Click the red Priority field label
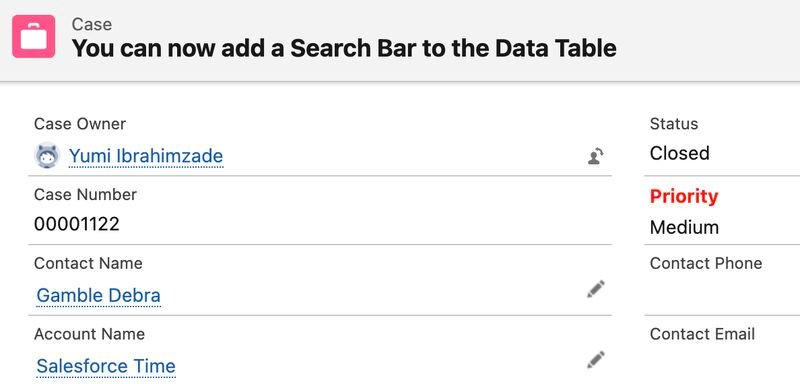 coord(684,196)
